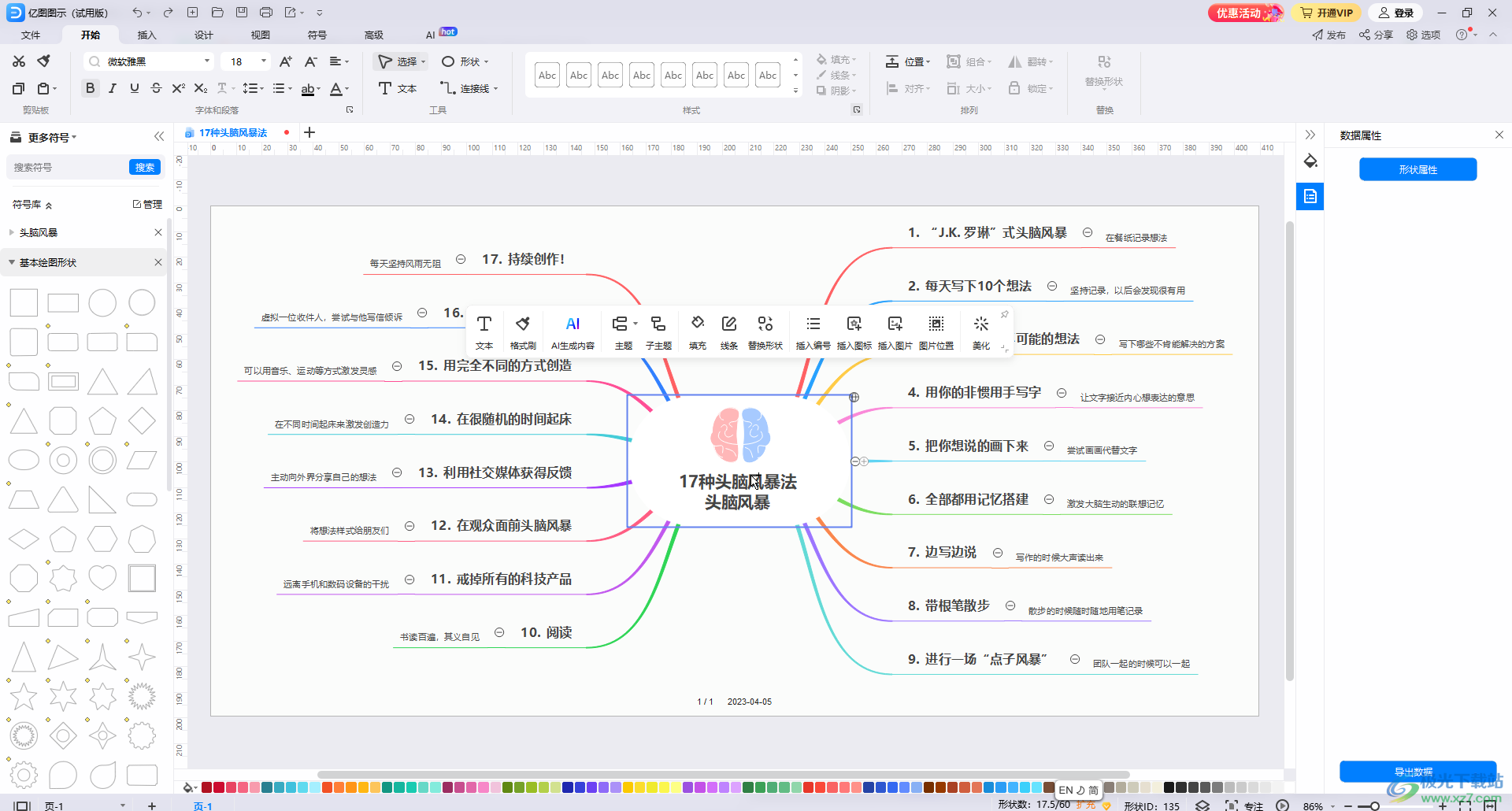Click the 发布 publish button
Image resolution: width=1512 pixels, height=811 pixels.
click(1329, 35)
